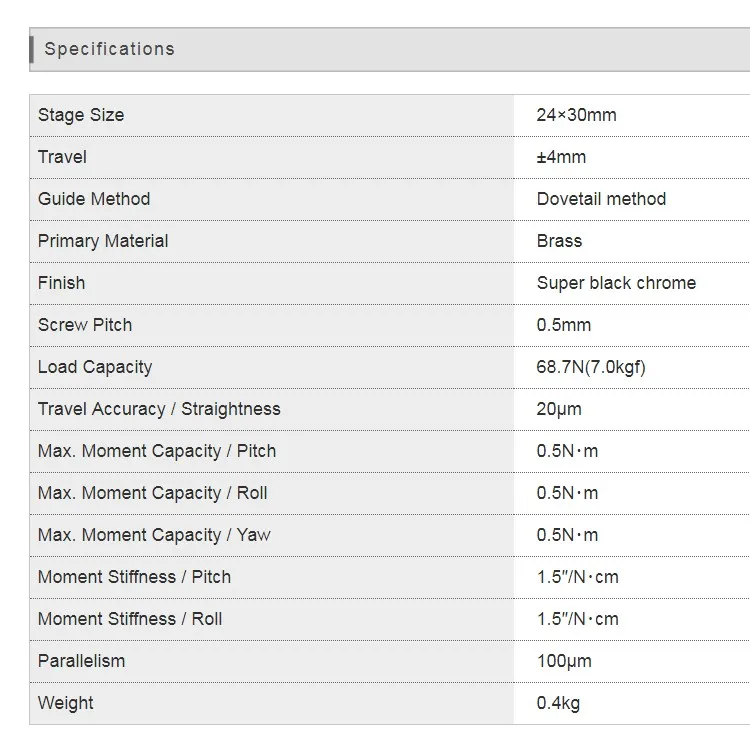Click the Specifications section header
Viewport: 750px width, 750px height.
pos(109,49)
